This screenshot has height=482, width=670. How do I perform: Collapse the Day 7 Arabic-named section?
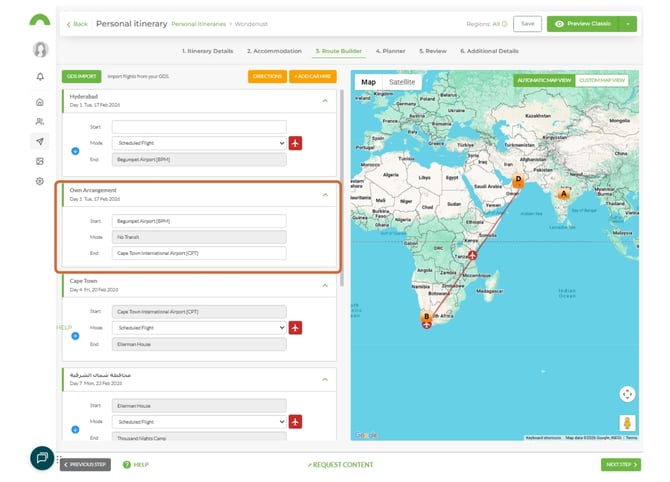pos(325,379)
